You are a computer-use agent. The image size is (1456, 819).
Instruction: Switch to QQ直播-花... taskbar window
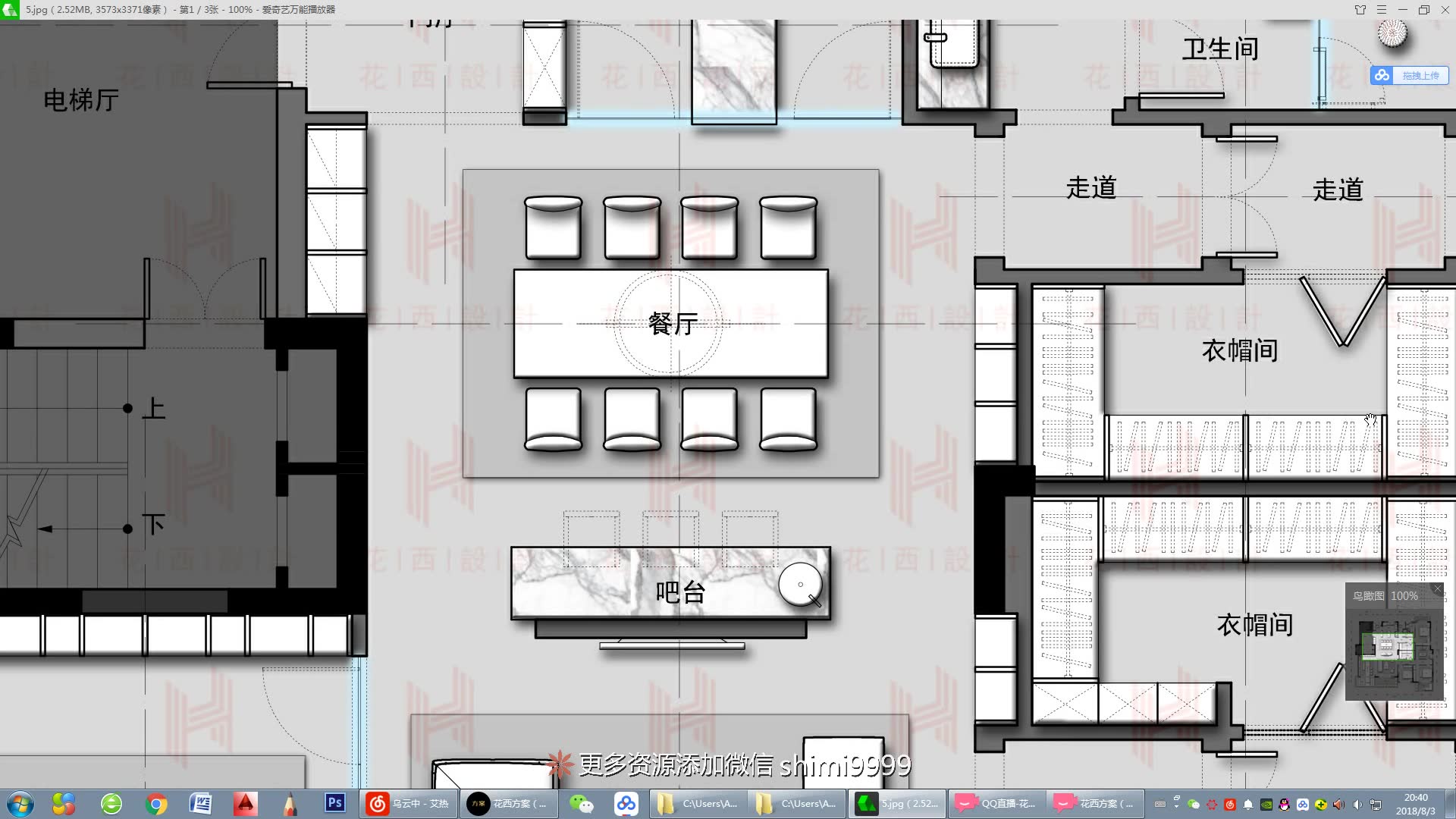996,804
